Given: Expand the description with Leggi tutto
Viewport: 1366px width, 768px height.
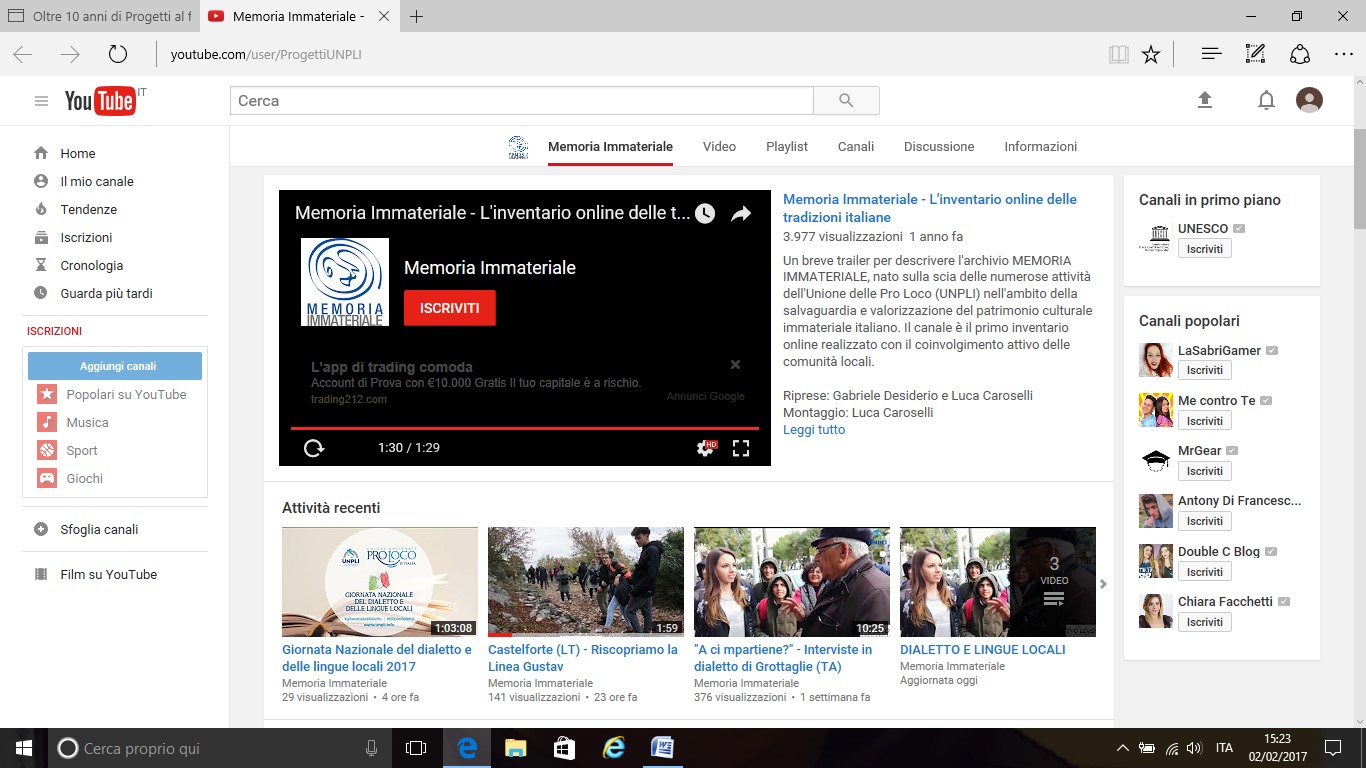Looking at the screenshot, I should click(814, 430).
